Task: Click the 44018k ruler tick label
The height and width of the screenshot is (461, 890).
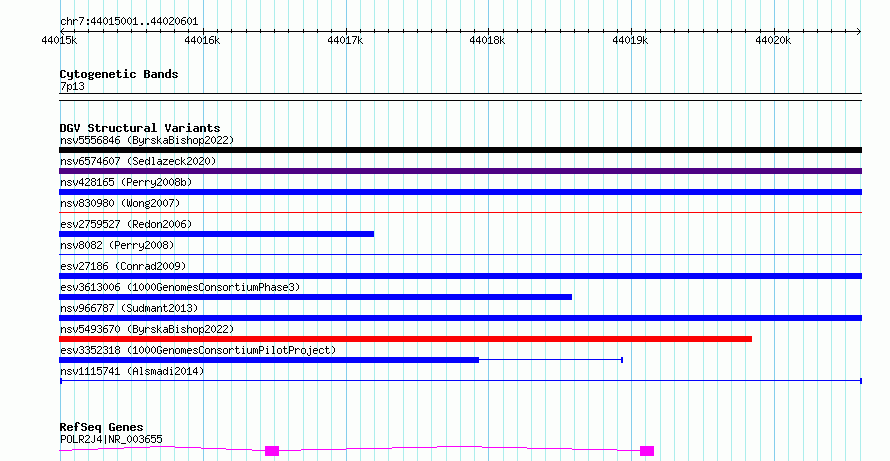Action: pyautogui.click(x=487, y=40)
